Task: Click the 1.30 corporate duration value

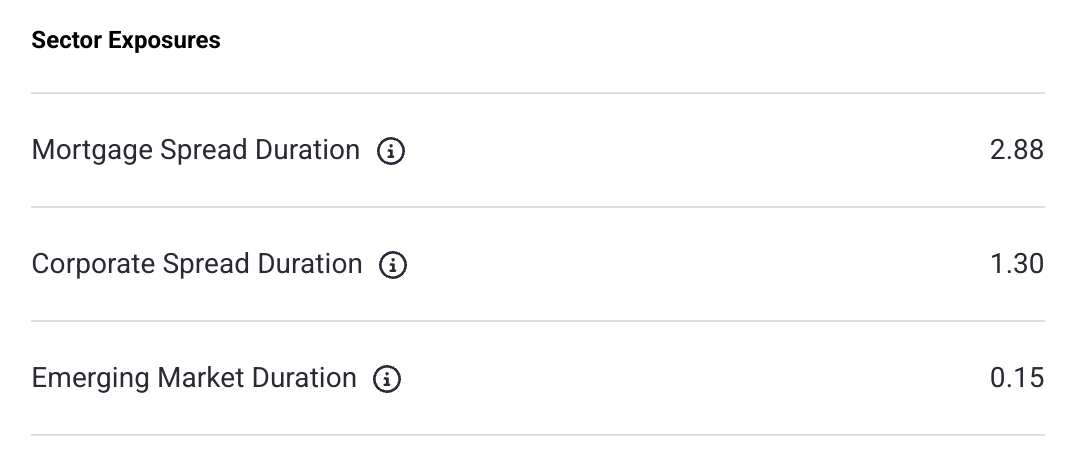Action: [1016, 264]
